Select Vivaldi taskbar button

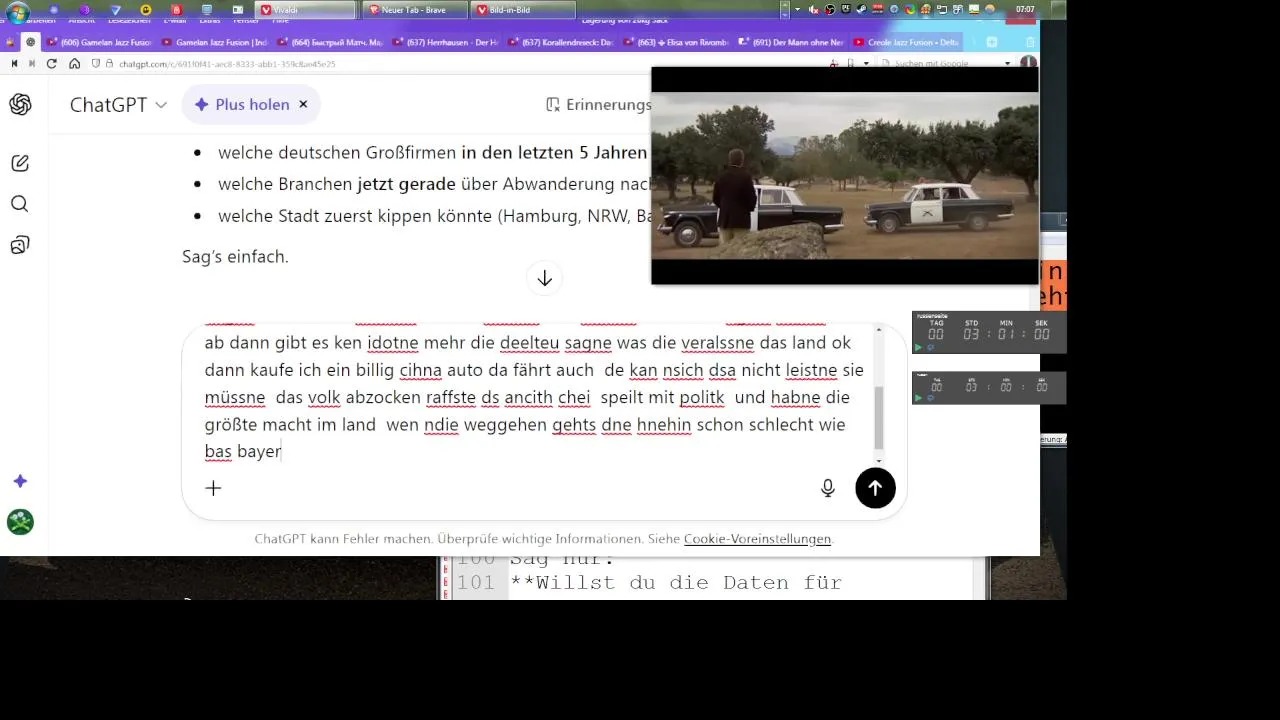coord(306,9)
